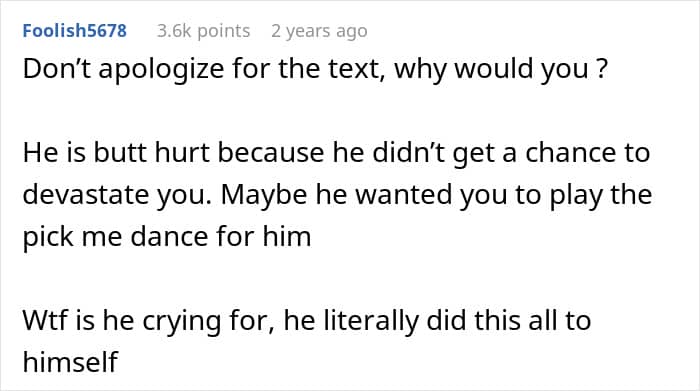Click the word hurt in the second paragraph
The width and height of the screenshot is (700, 391).
tap(182, 153)
